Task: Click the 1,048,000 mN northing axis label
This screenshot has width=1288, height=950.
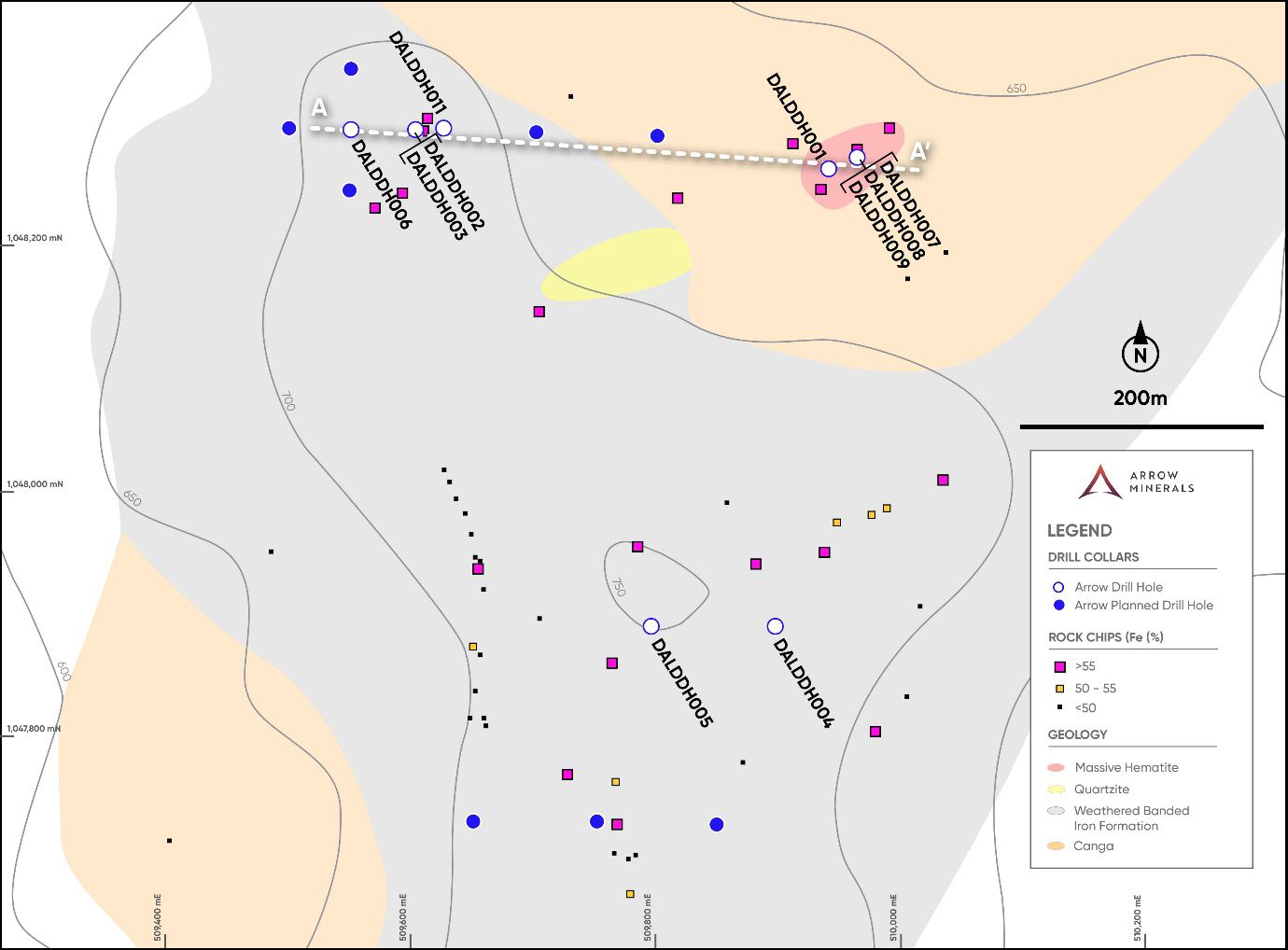Action: [35, 484]
